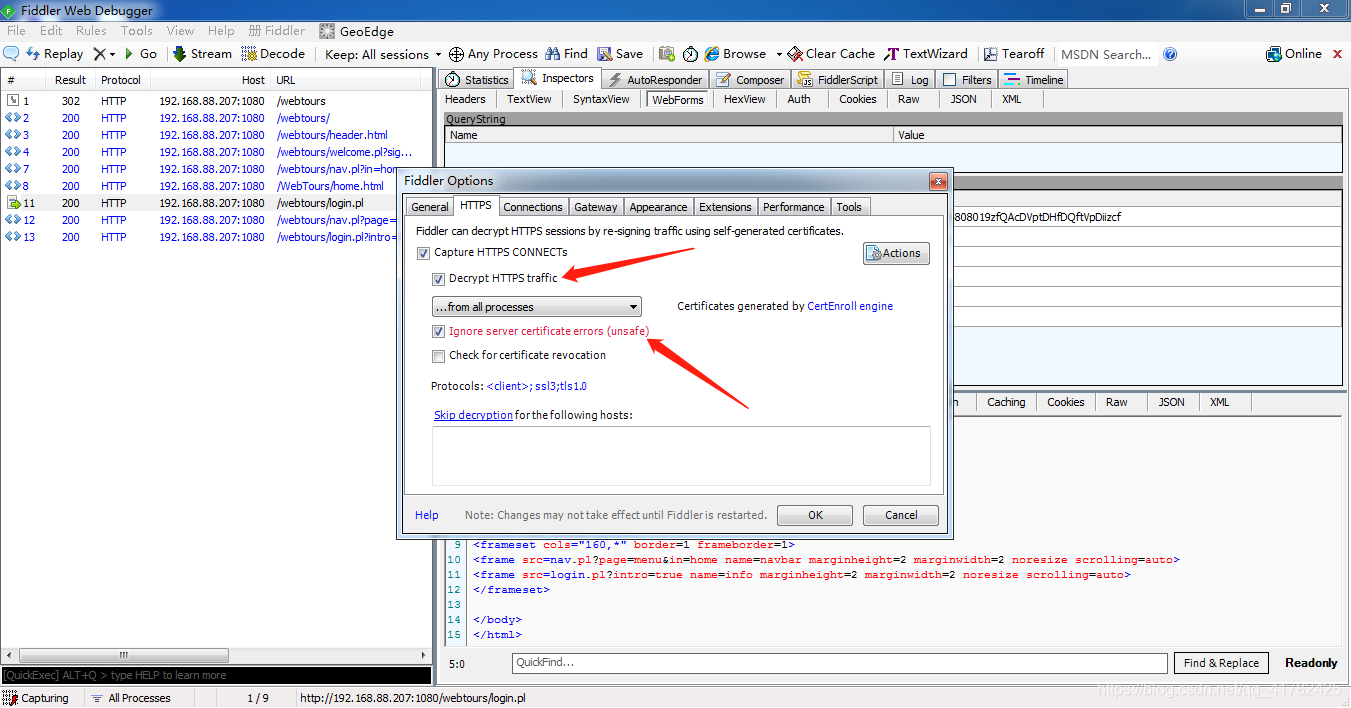
Task: Click the CertEnroll engine link
Action: [x=850, y=306]
